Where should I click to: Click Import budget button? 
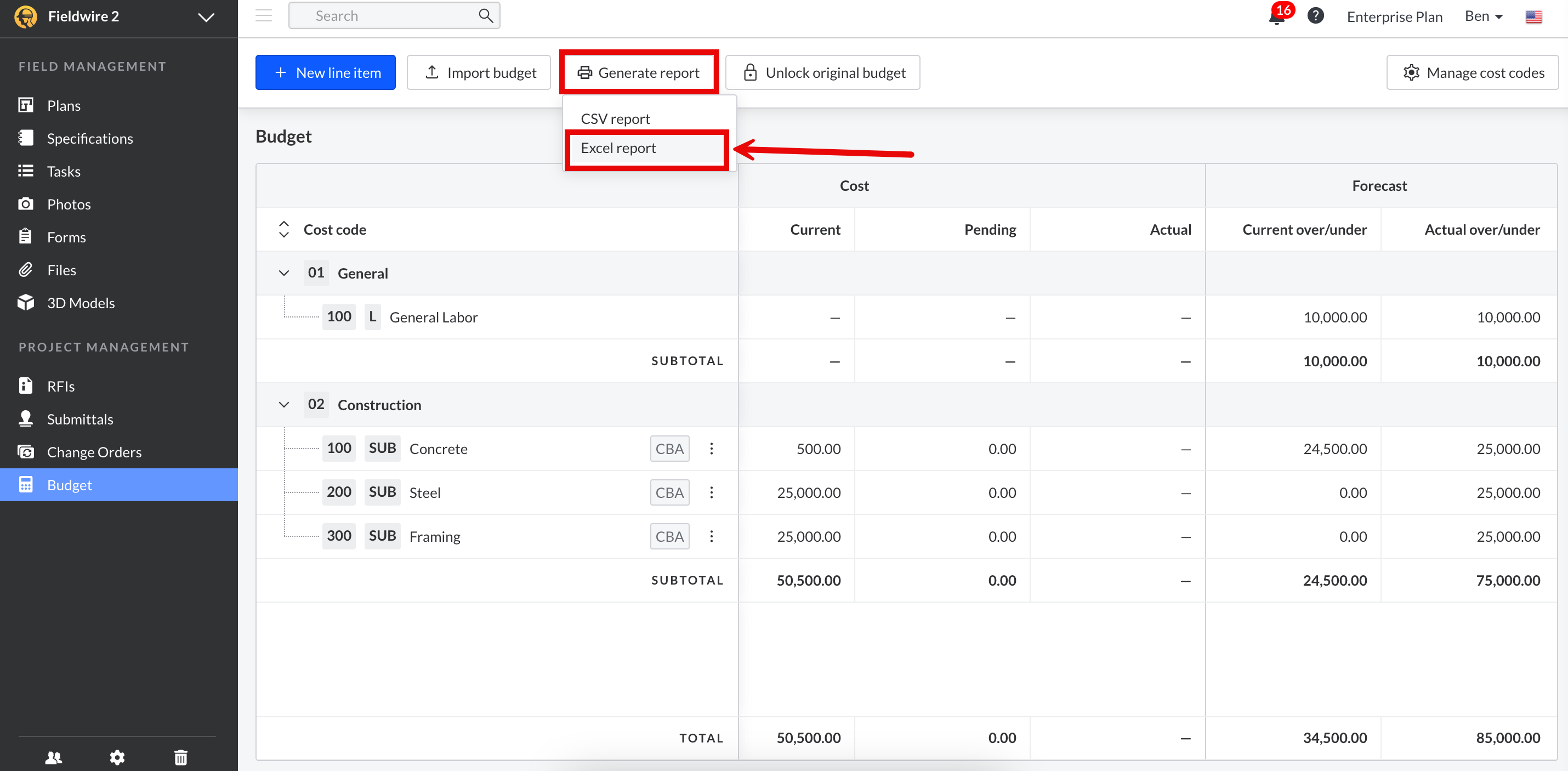click(479, 72)
